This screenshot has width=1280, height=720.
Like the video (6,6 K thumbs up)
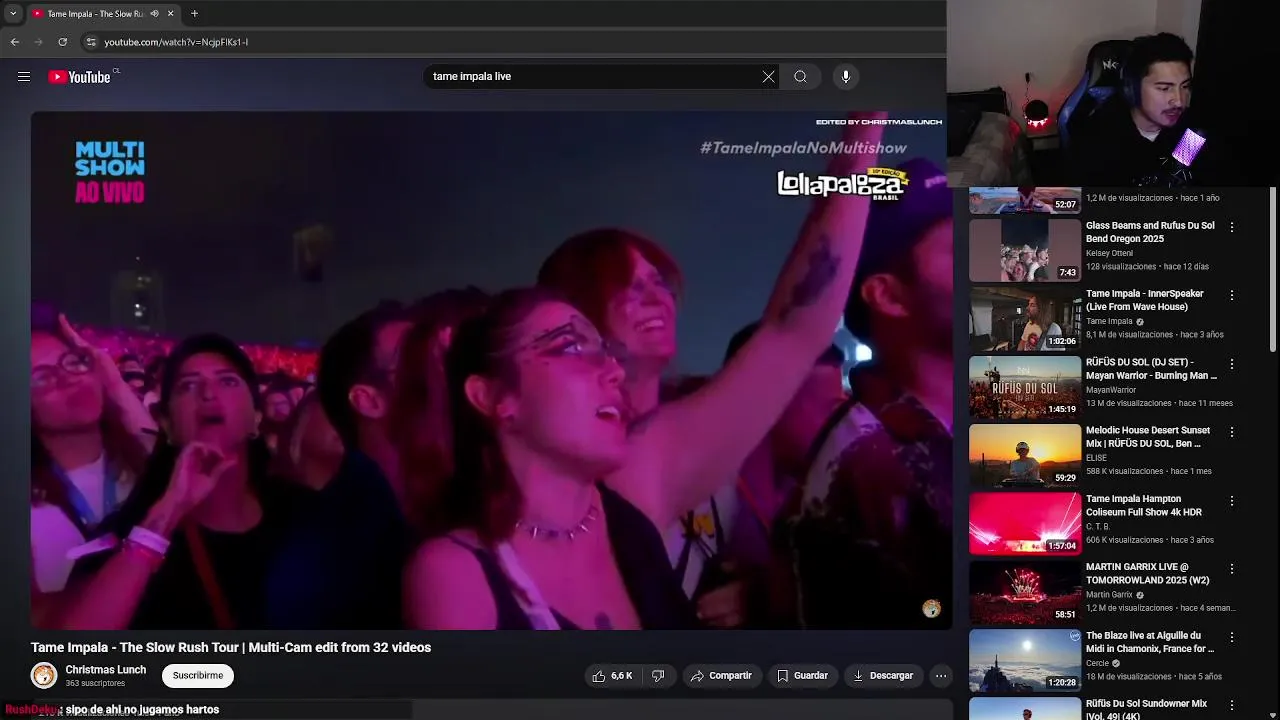coord(612,676)
